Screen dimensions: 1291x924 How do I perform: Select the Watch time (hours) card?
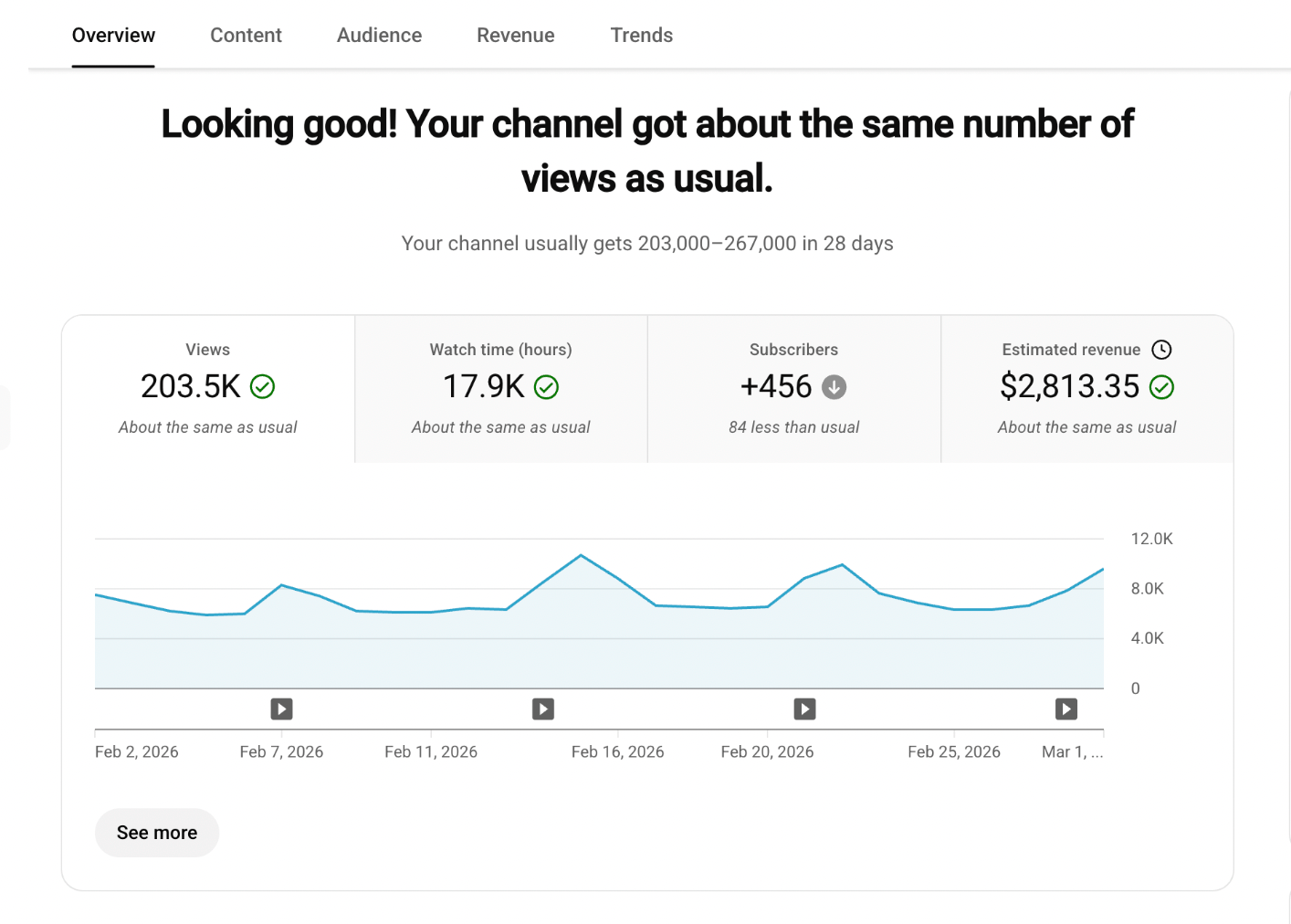[501, 389]
